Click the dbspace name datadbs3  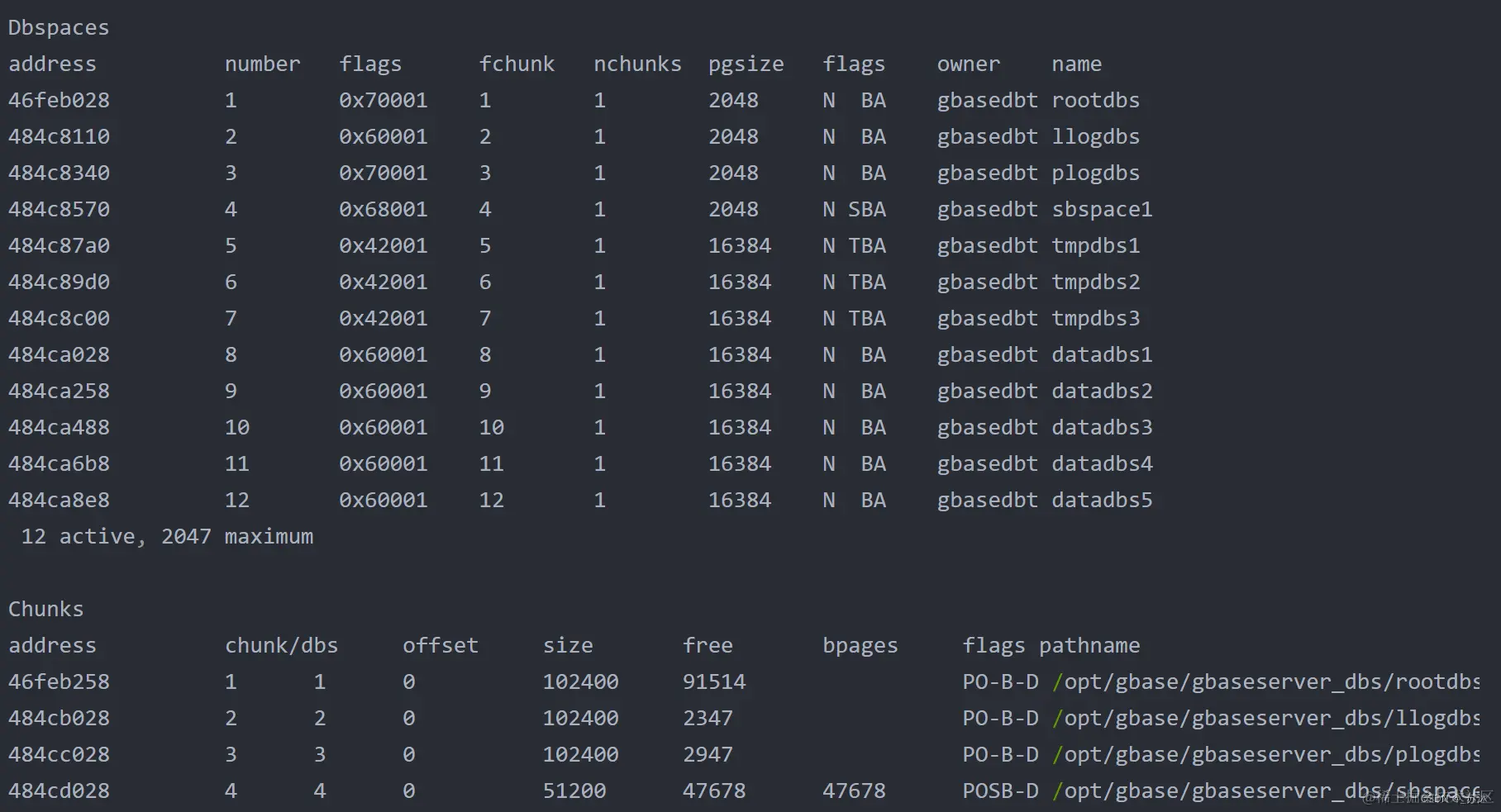(1102, 428)
